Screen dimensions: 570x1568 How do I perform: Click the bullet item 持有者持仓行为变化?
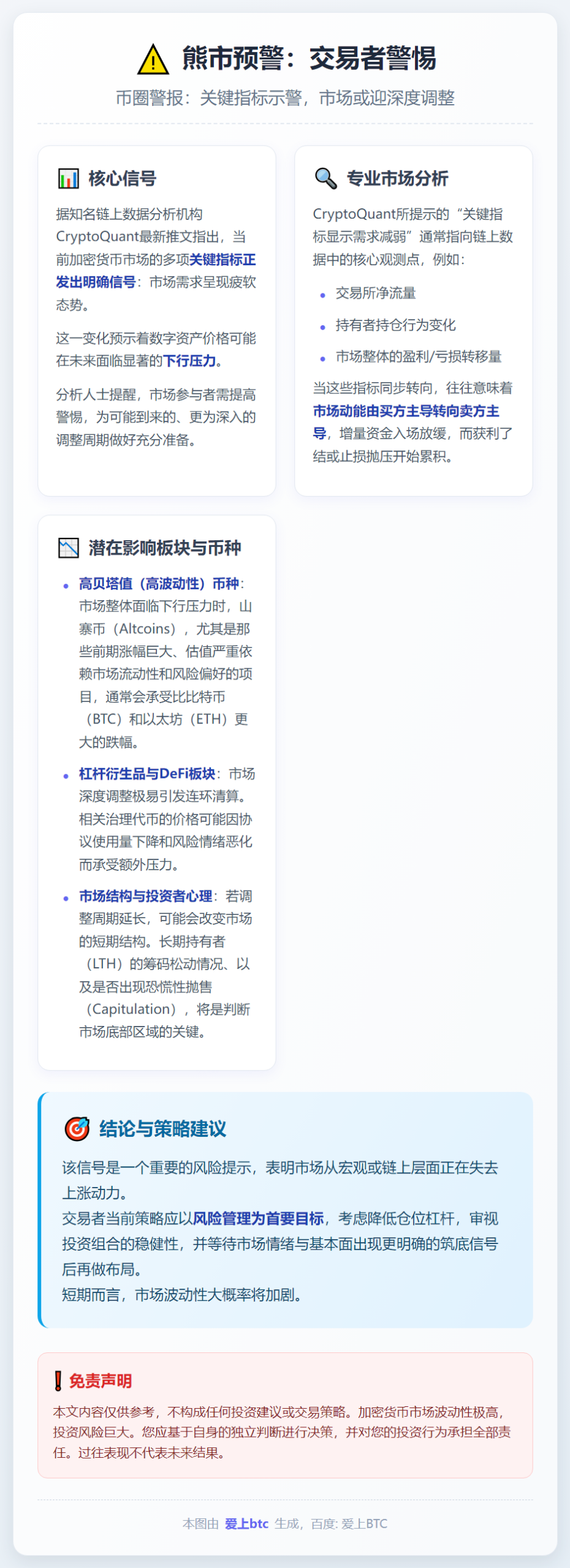(x=395, y=325)
